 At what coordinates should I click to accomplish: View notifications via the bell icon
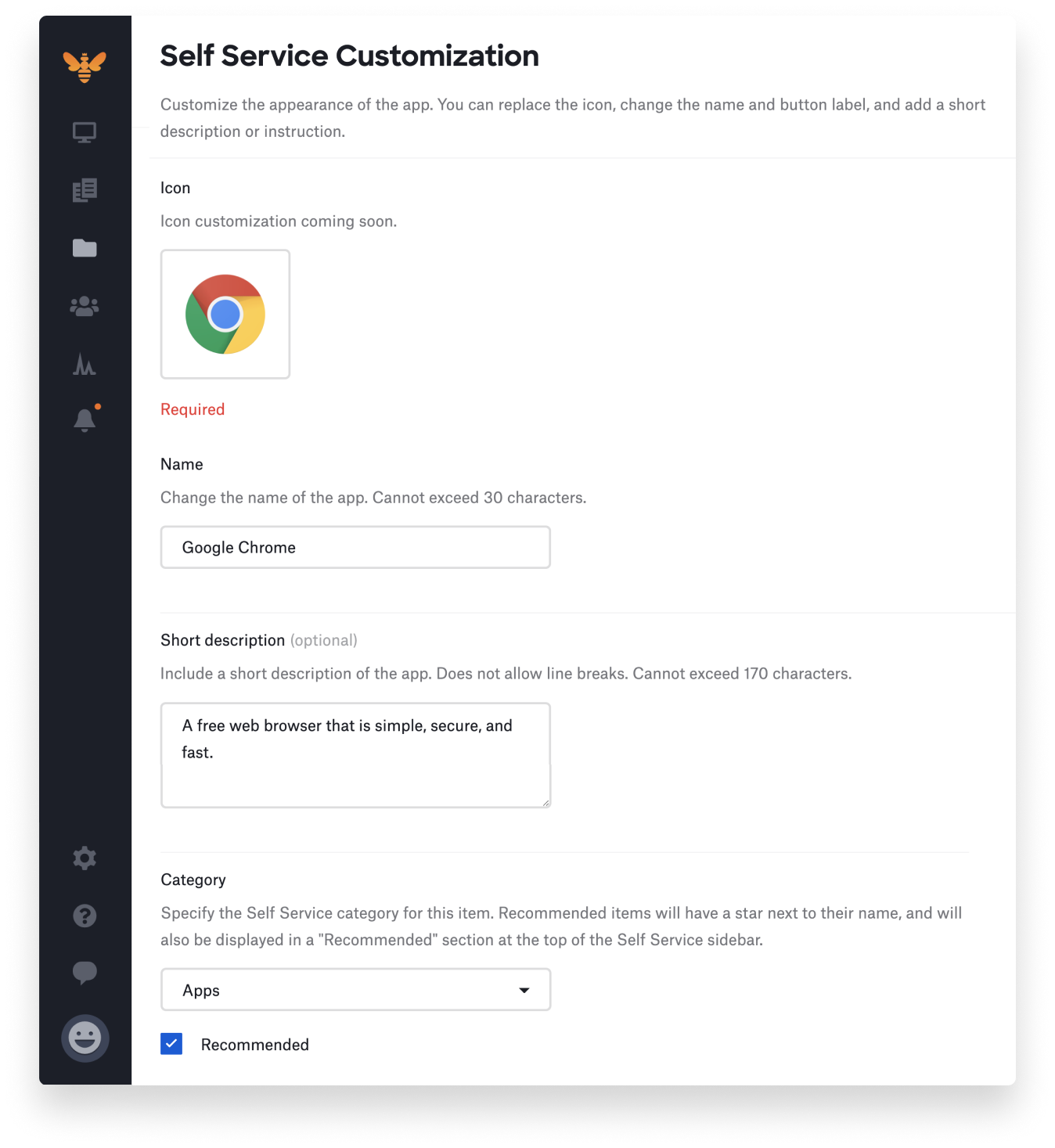[x=85, y=419]
